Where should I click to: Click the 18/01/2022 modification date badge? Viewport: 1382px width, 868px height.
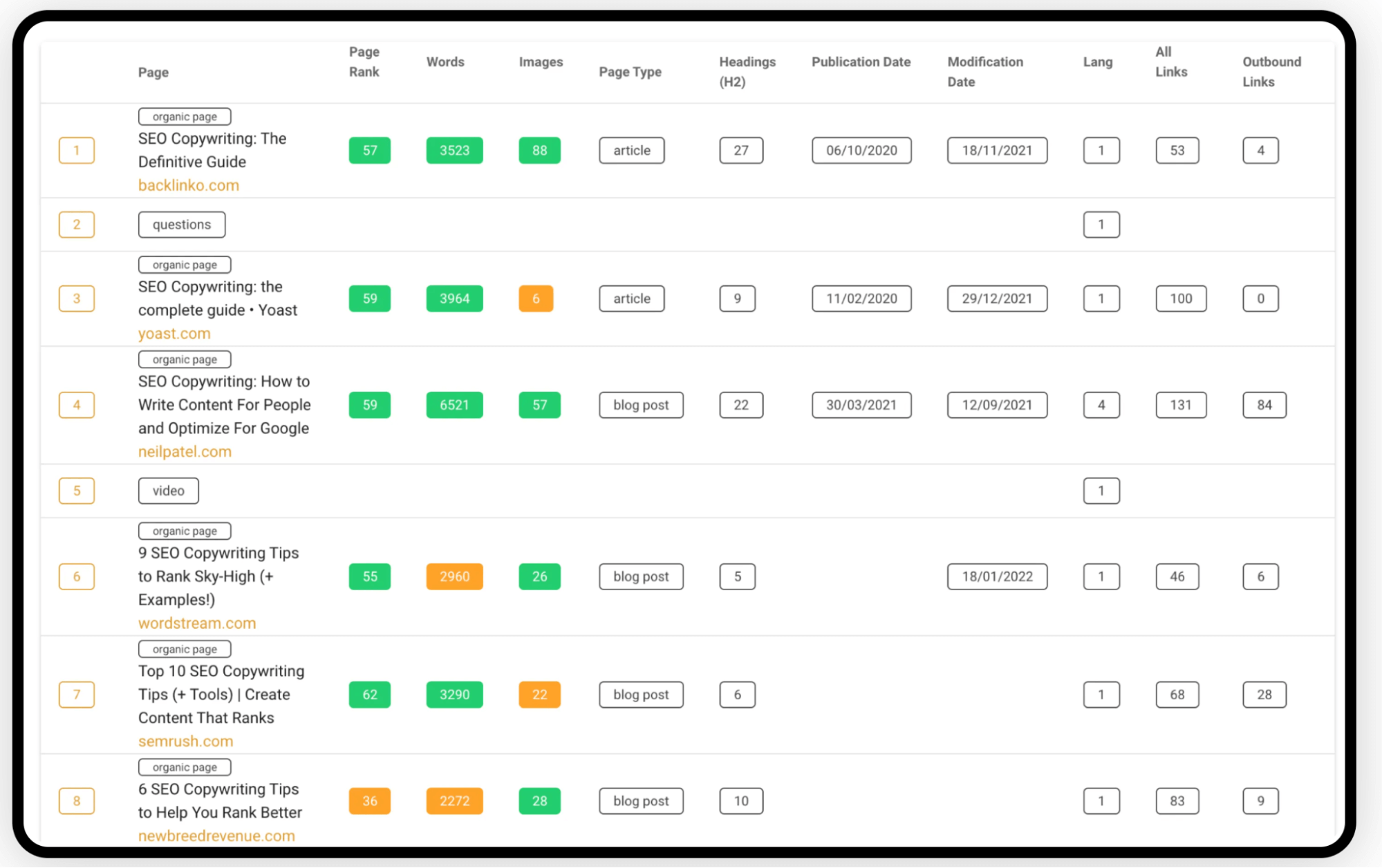(x=996, y=576)
